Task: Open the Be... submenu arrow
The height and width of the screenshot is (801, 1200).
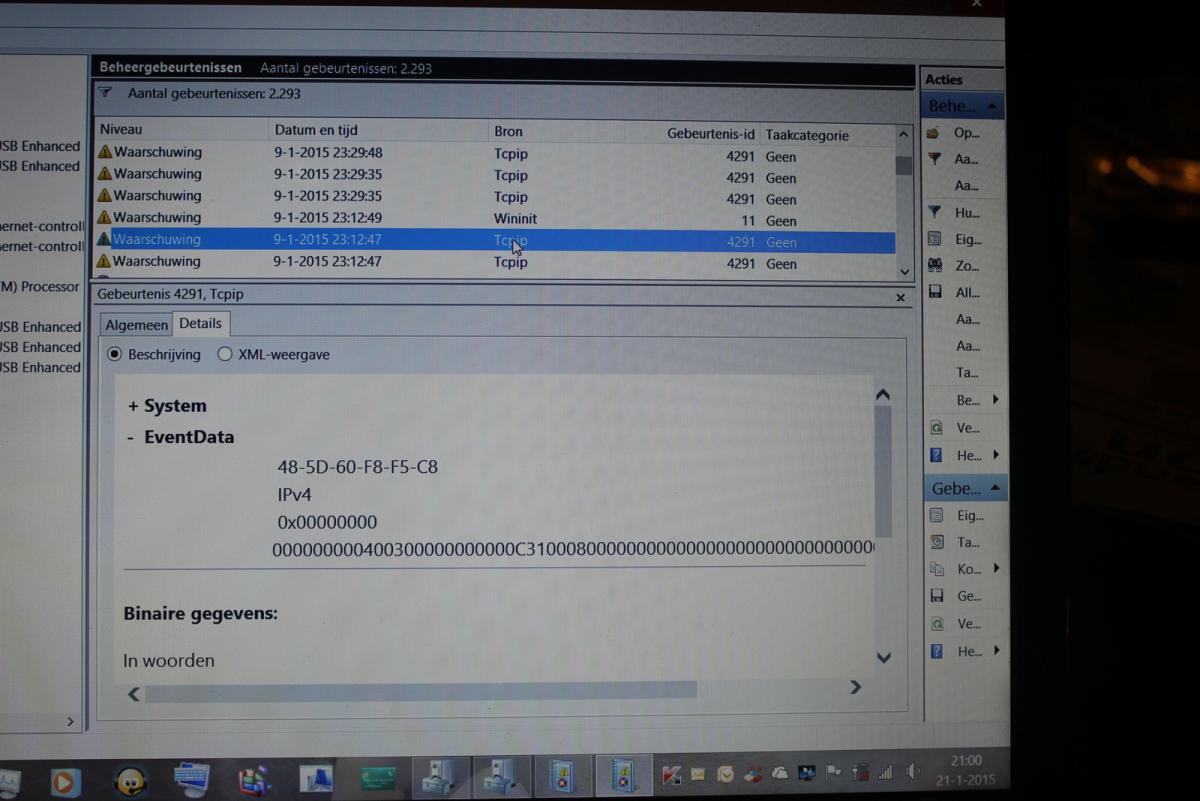Action: pos(995,400)
